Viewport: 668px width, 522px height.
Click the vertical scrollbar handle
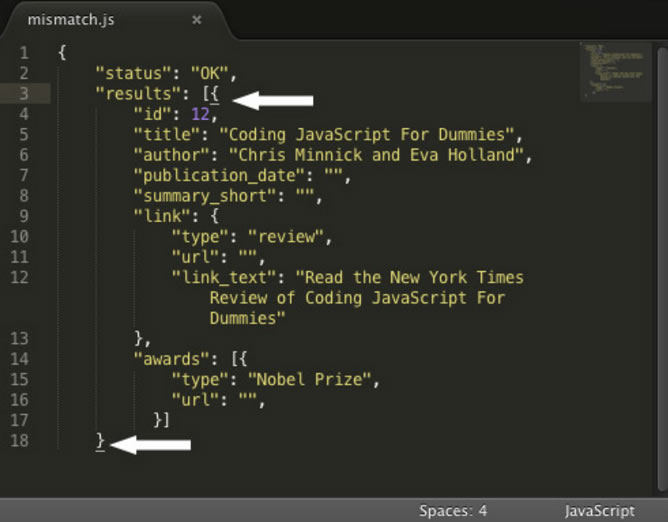click(662, 268)
